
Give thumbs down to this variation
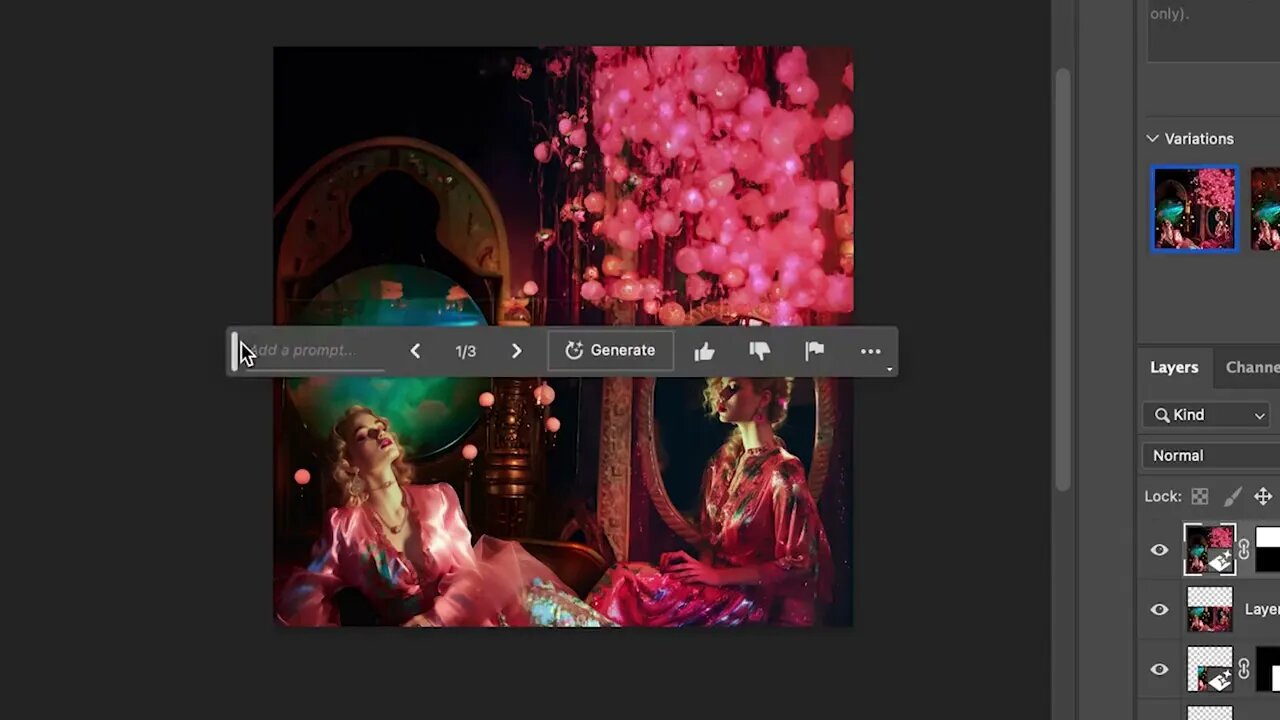[760, 351]
